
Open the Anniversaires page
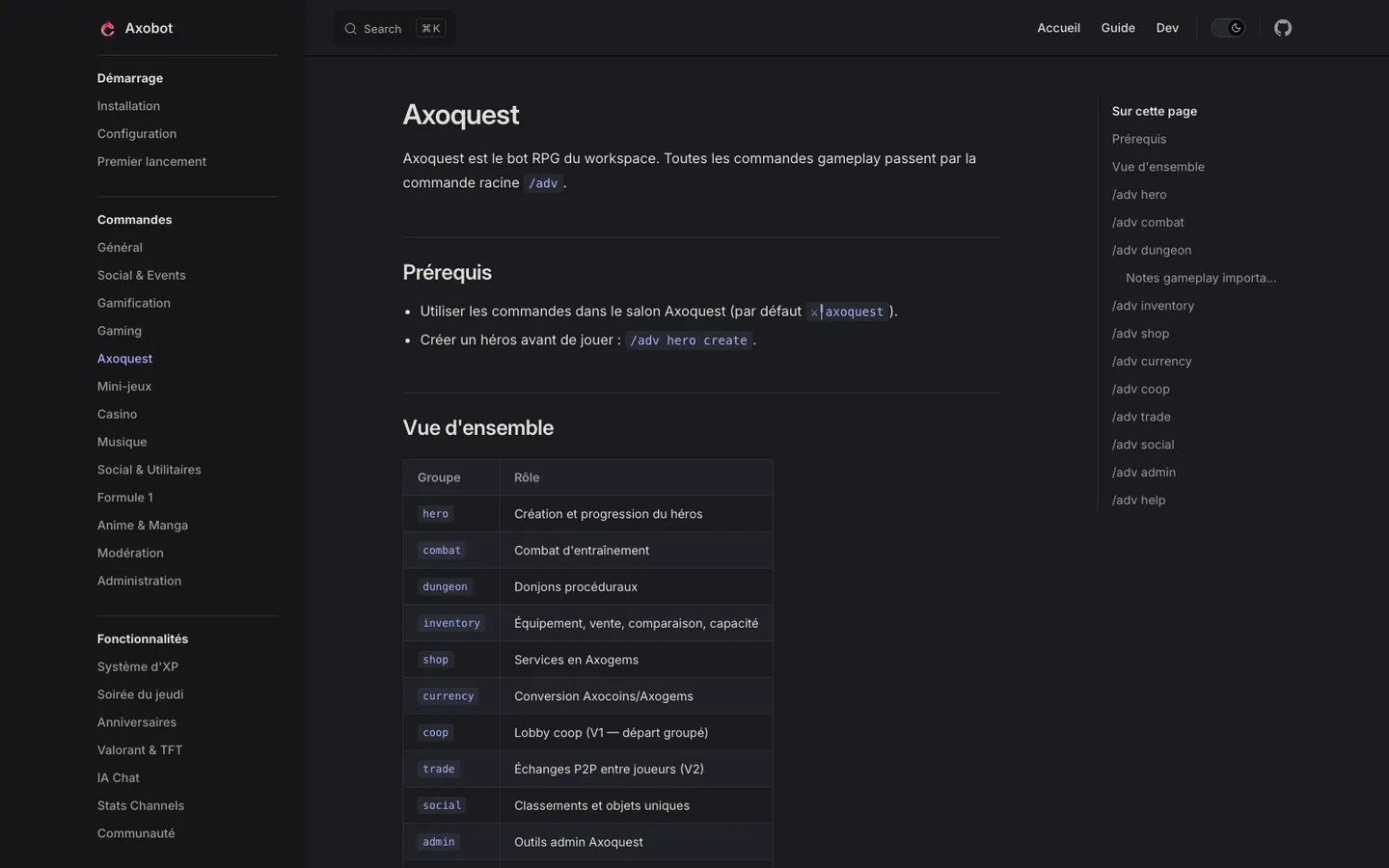(137, 722)
